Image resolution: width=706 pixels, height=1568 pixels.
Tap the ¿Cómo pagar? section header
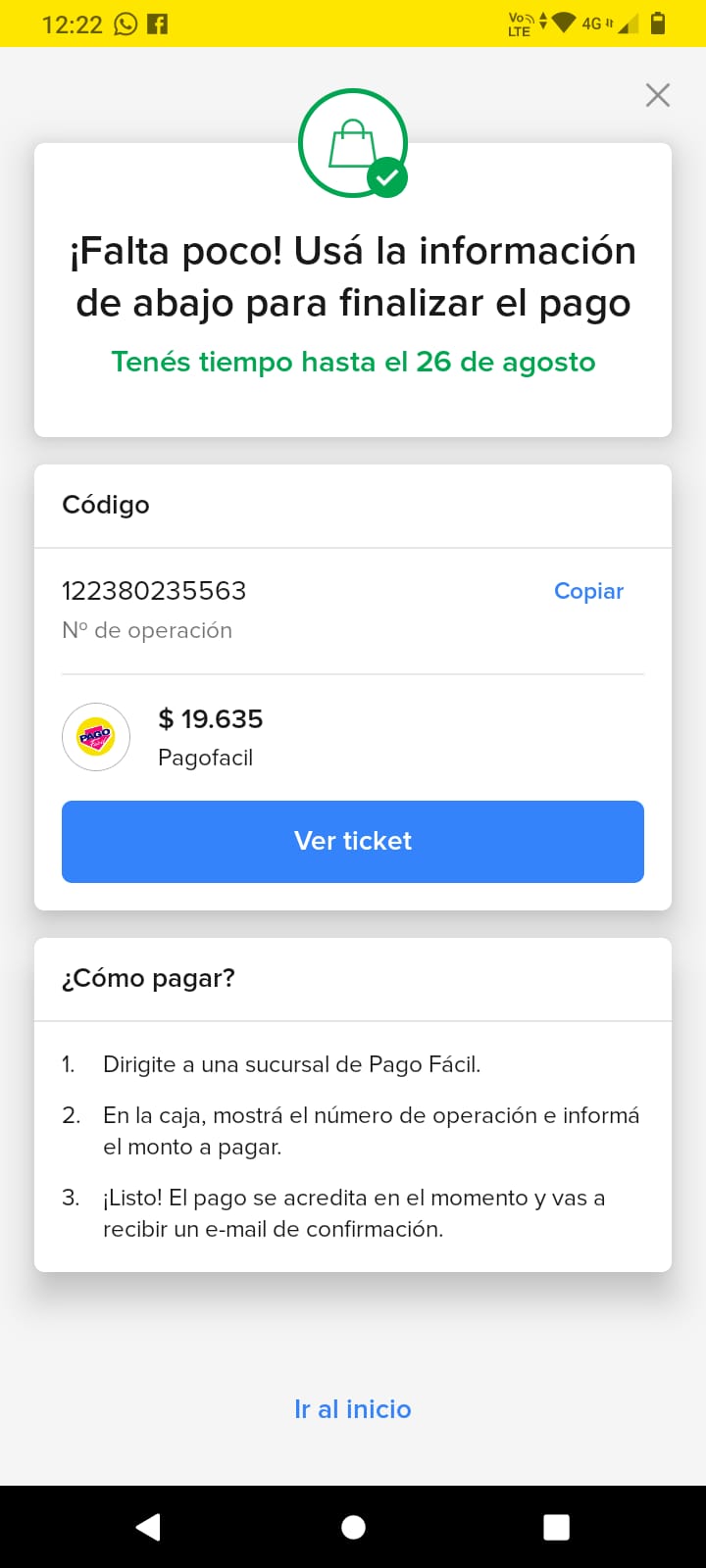pos(149,978)
